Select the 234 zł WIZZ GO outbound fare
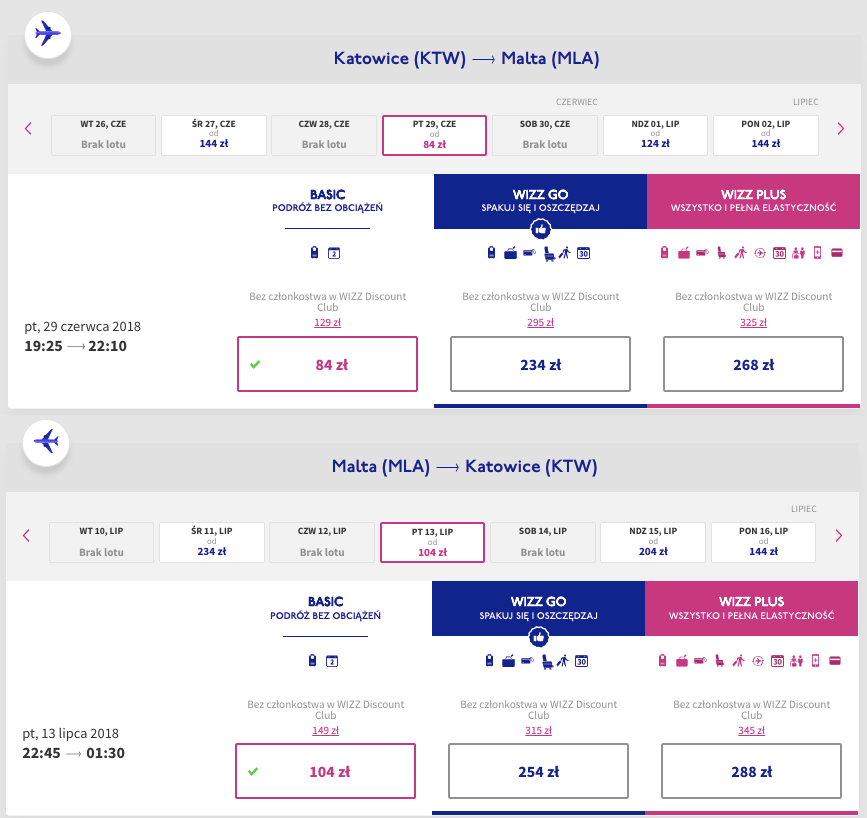Viewport: 867px width, 818px height. 540,364
